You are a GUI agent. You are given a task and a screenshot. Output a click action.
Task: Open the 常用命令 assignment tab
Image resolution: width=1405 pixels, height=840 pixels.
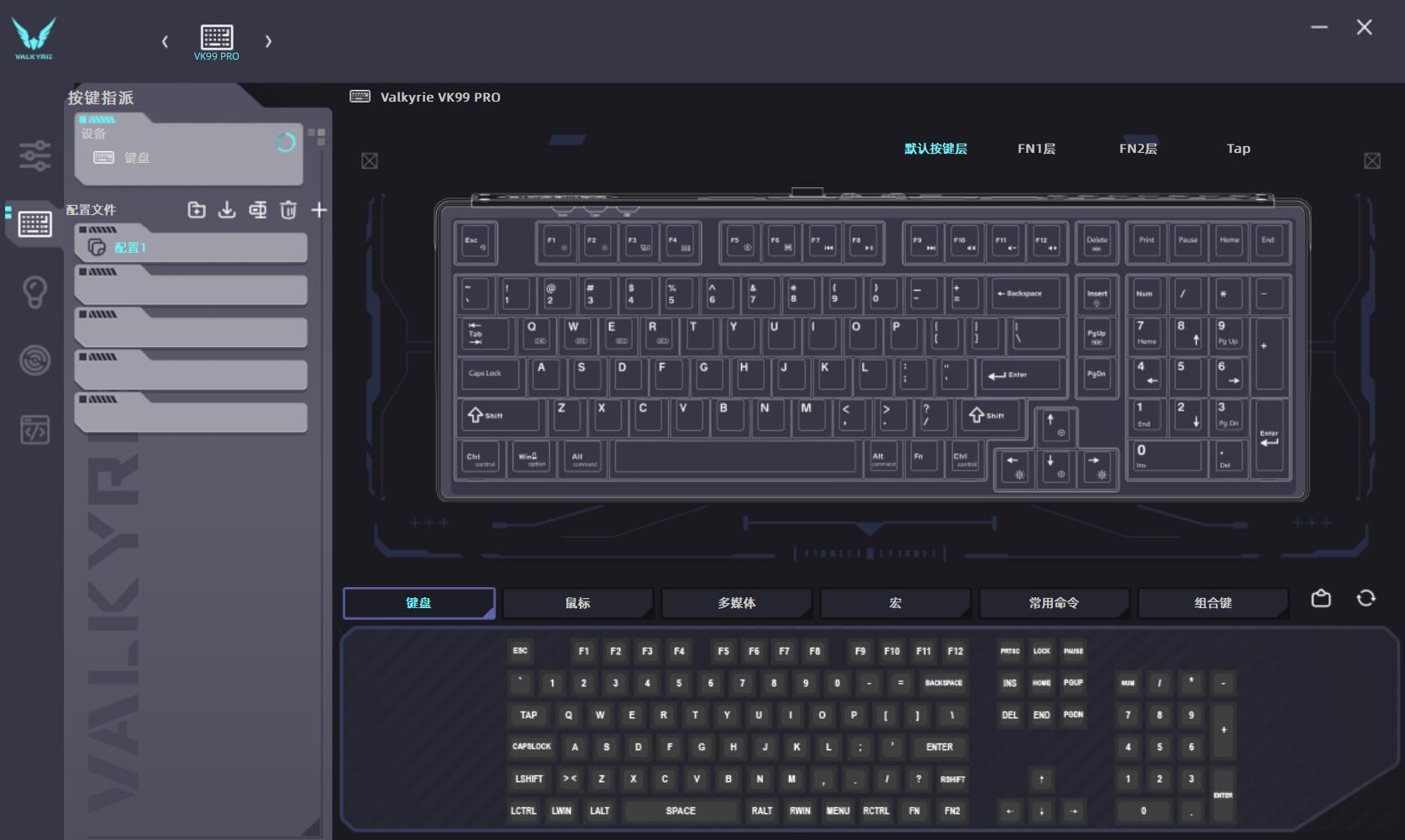click(x=1054, y=603)
